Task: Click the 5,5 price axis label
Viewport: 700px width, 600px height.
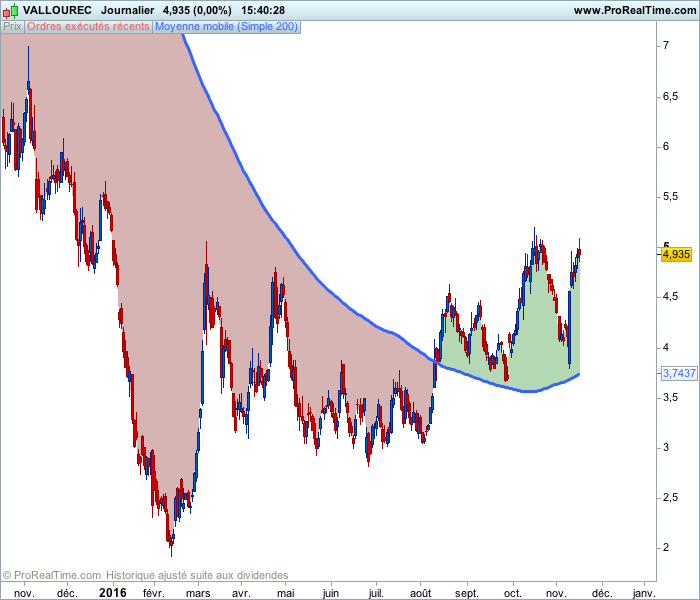Action: click(670, 197)
